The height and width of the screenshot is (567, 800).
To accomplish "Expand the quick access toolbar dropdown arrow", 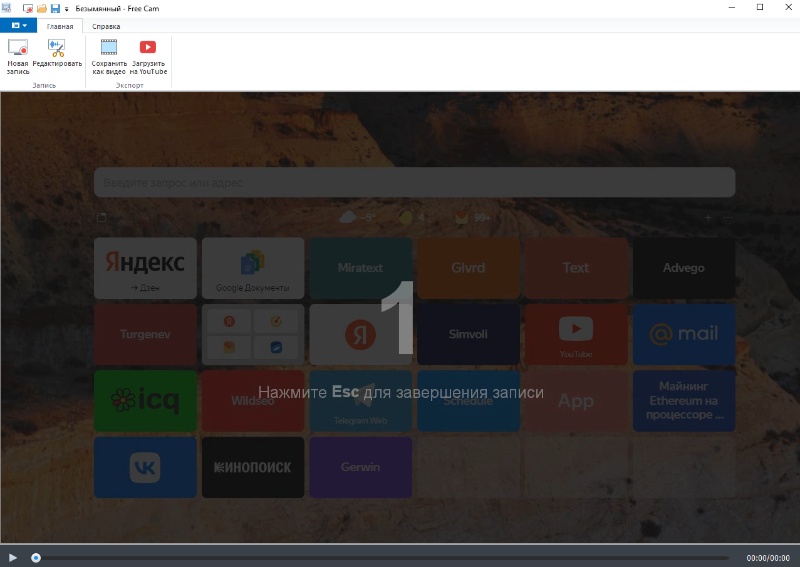I will coord(66,9).
